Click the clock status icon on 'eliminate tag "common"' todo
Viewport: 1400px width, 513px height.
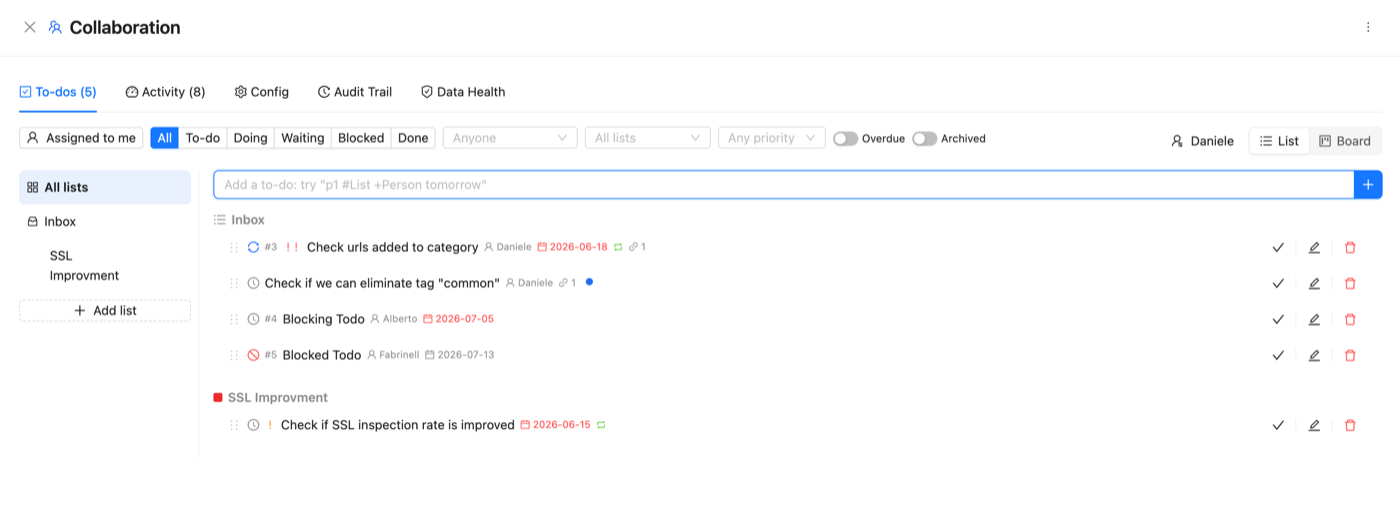point(254,283)
